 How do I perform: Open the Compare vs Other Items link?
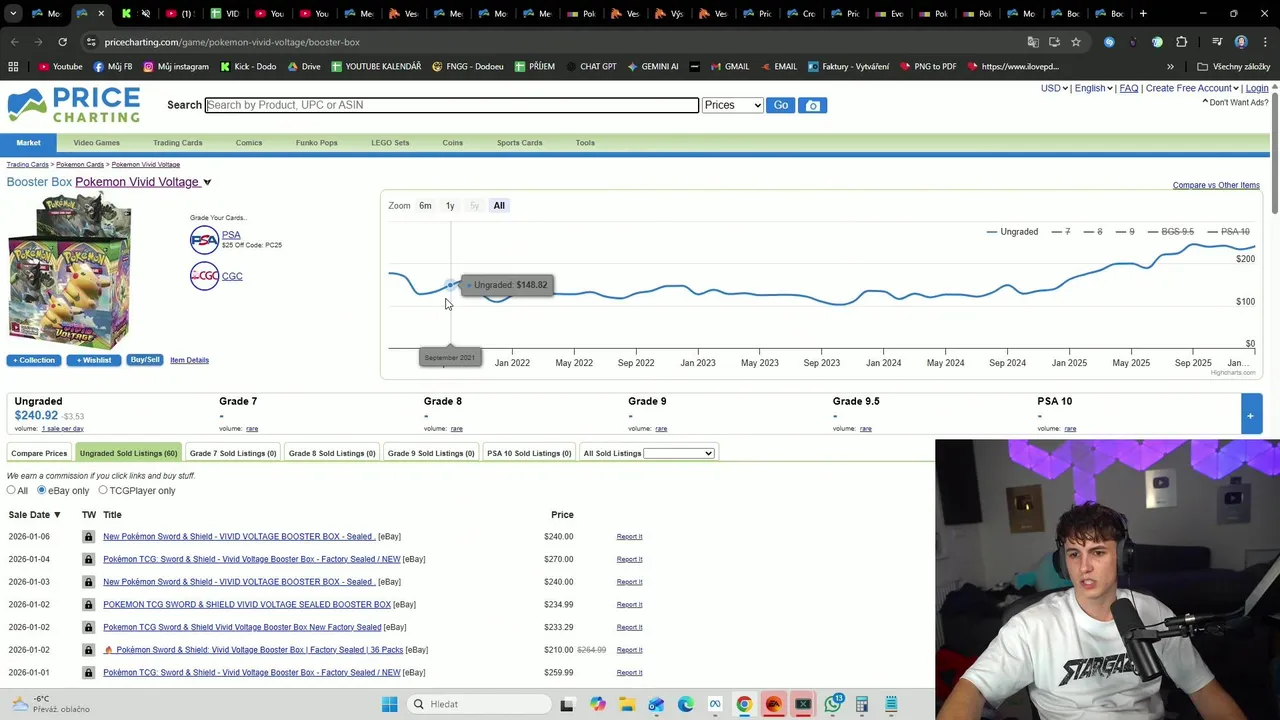(x=1216, y=185)
